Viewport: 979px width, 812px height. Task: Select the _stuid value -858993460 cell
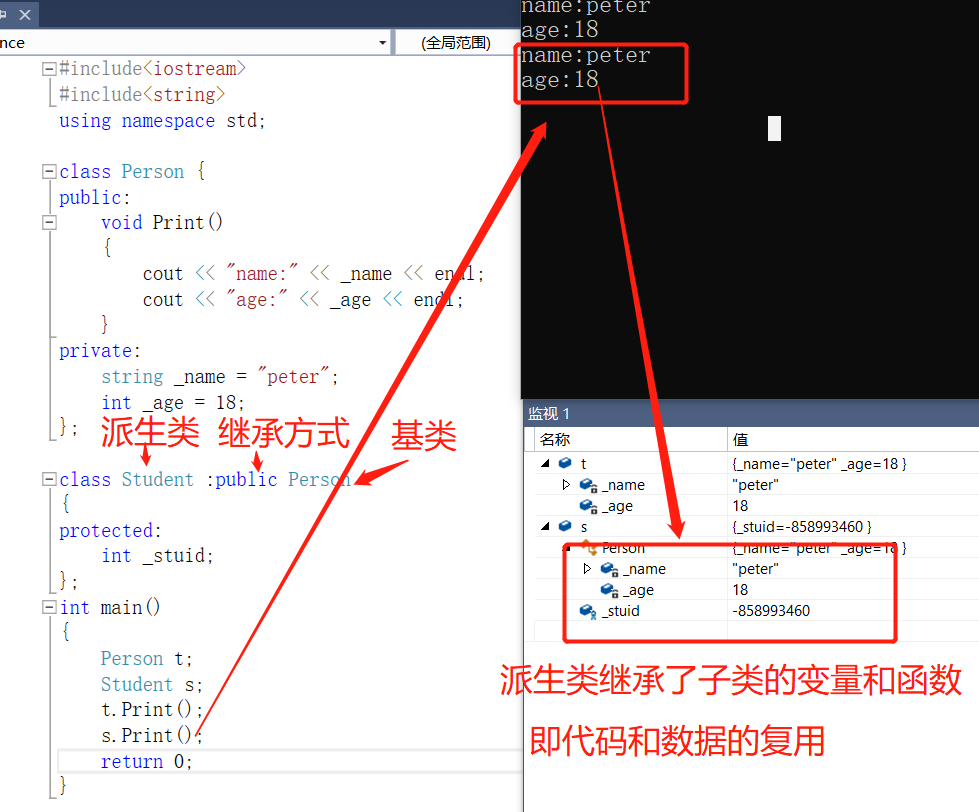[771, 611]
